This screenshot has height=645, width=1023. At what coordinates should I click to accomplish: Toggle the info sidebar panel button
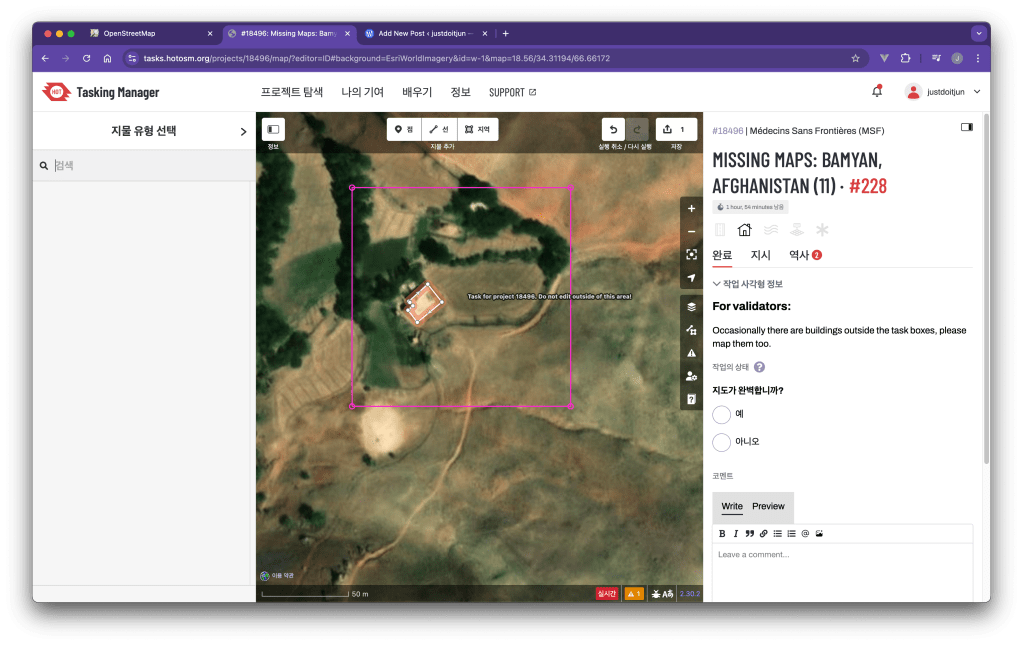pyautogui.click(x=273, y=130)
